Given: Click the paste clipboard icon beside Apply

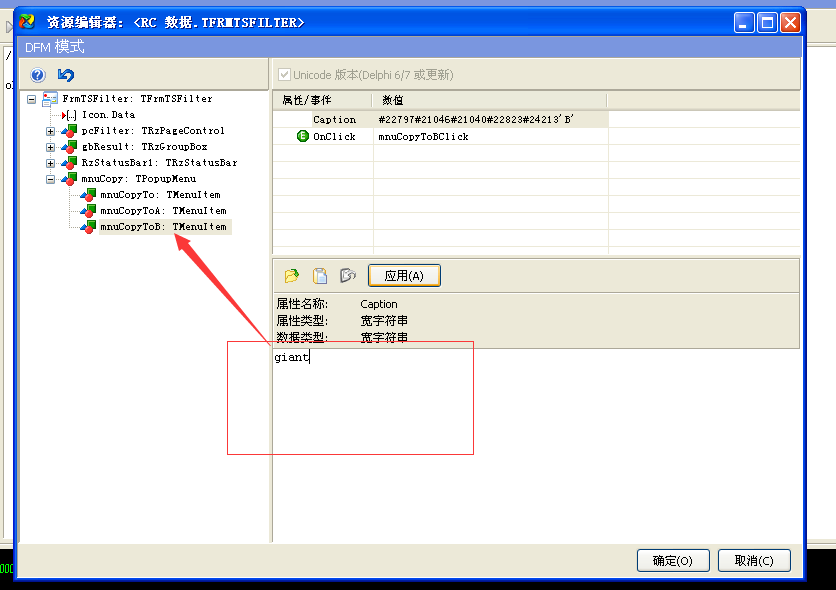Looking at the screenshot, I should click(320, 276).
